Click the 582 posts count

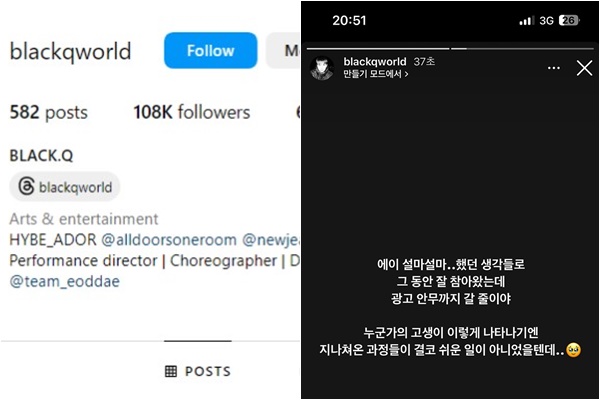[49, 112]
